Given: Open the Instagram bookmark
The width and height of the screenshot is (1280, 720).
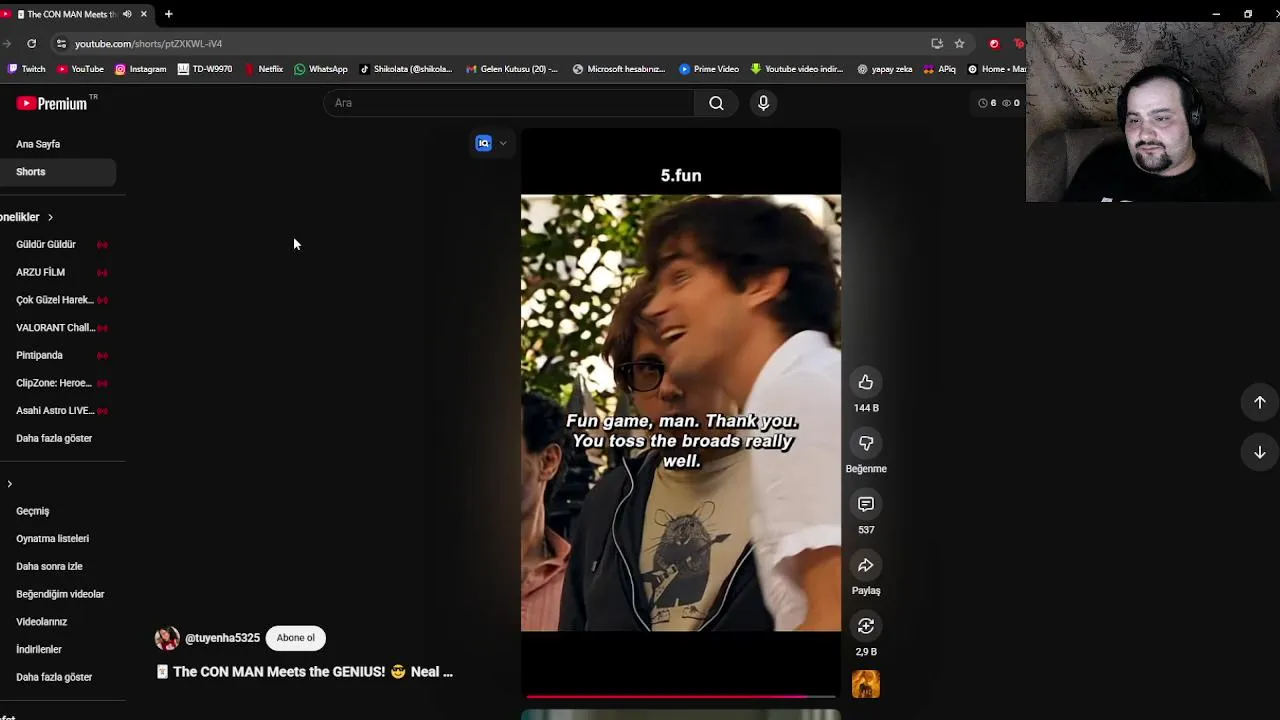Looking at the screenshot, I should (141, 69).
